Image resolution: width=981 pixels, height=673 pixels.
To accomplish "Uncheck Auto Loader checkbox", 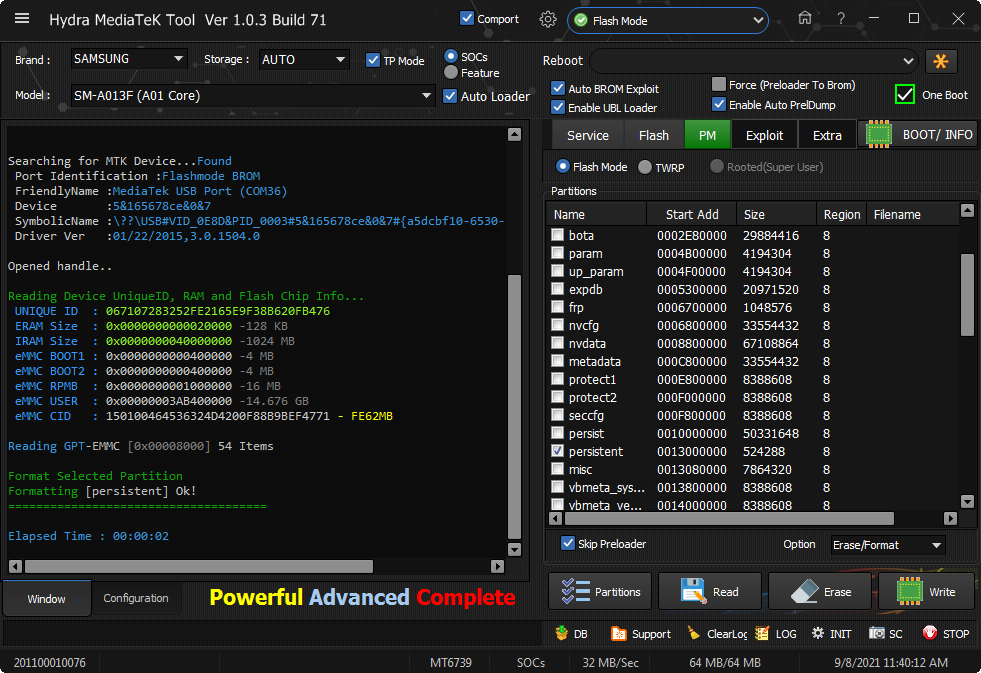I will [x=450, y=96].
